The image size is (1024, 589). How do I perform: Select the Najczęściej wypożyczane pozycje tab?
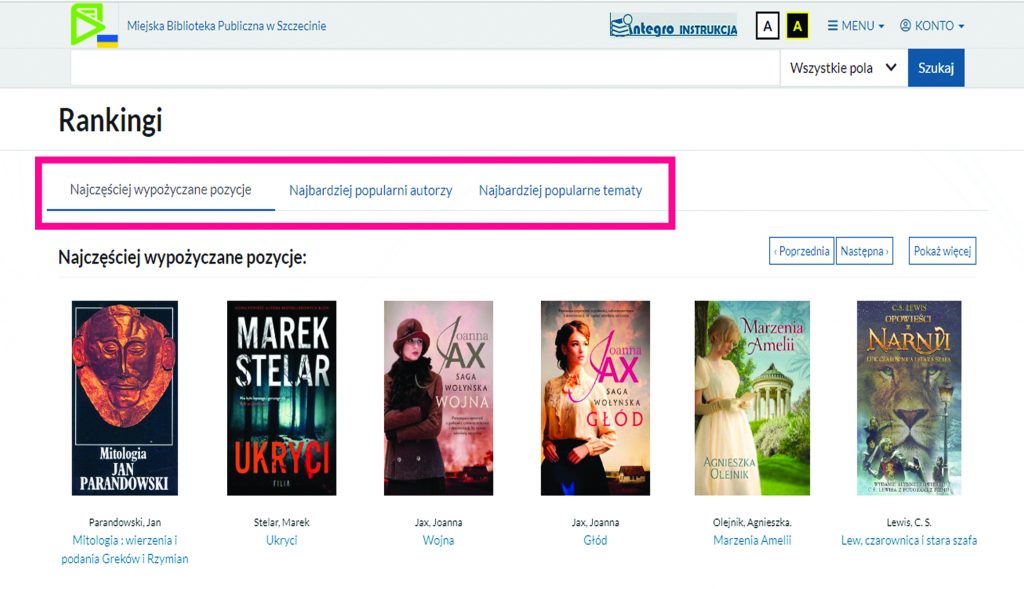click(x=160, y=190)
